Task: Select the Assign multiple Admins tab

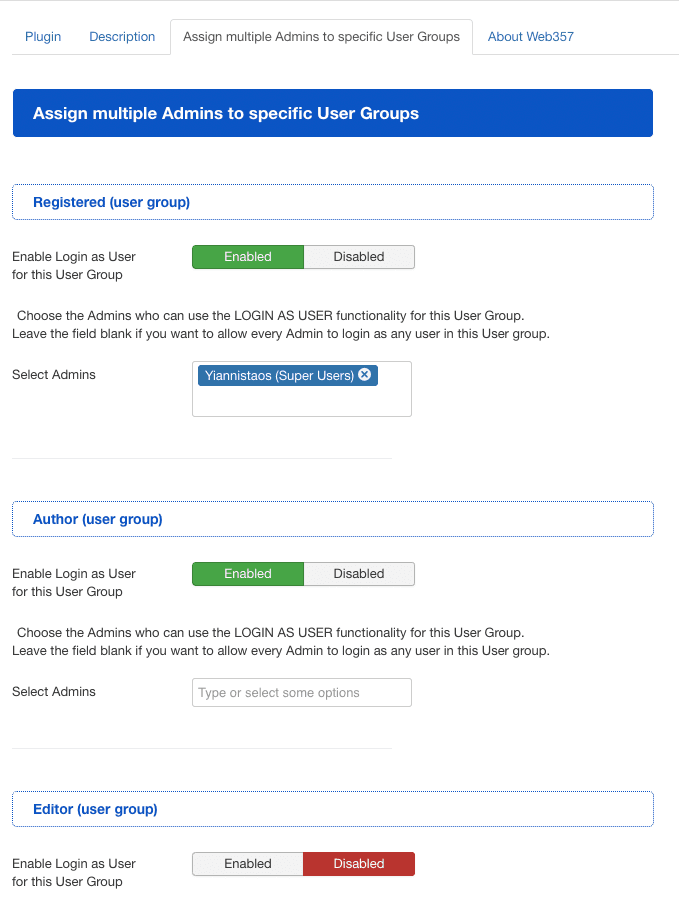Action: coord(320,36)
